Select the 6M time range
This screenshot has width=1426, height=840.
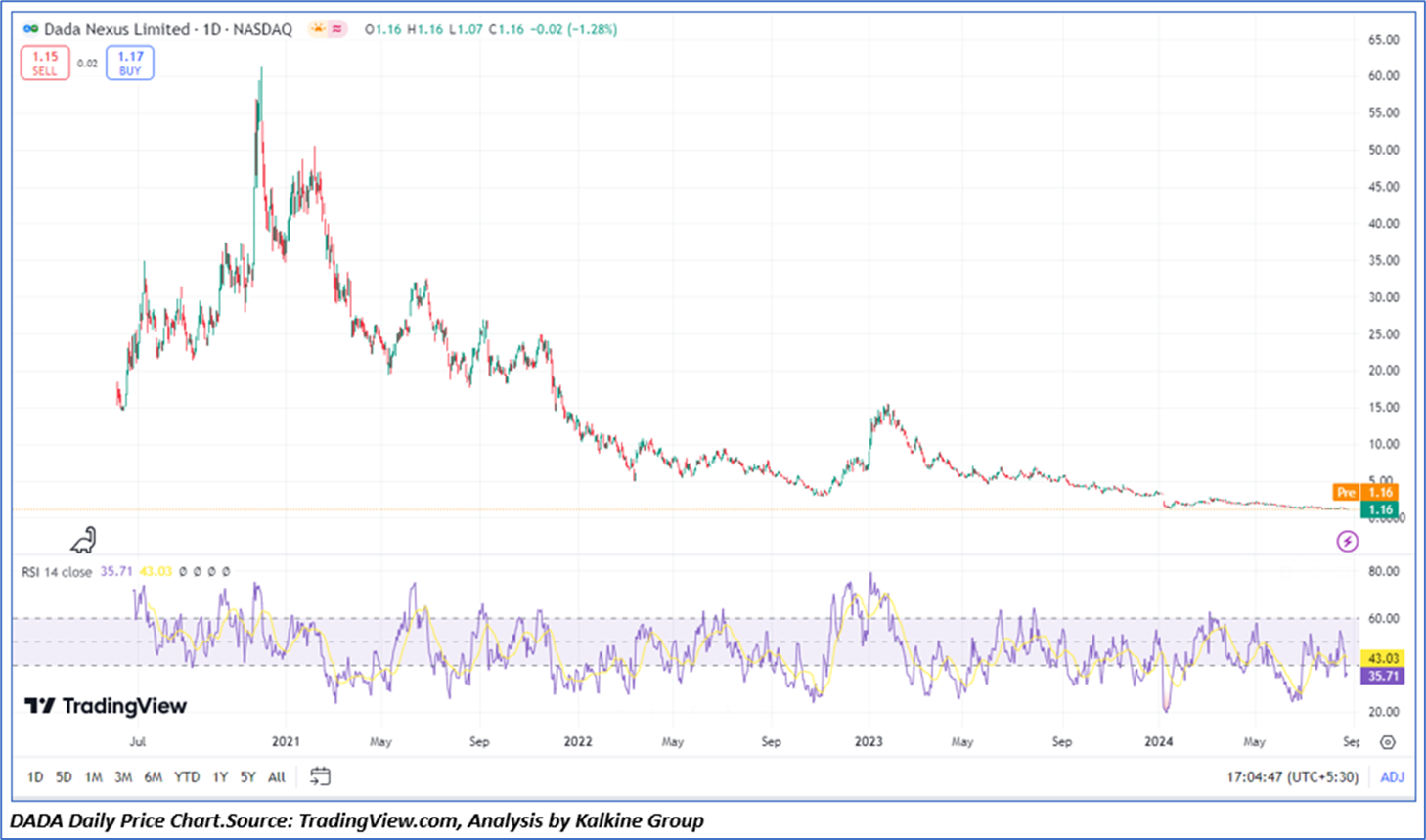153,777
